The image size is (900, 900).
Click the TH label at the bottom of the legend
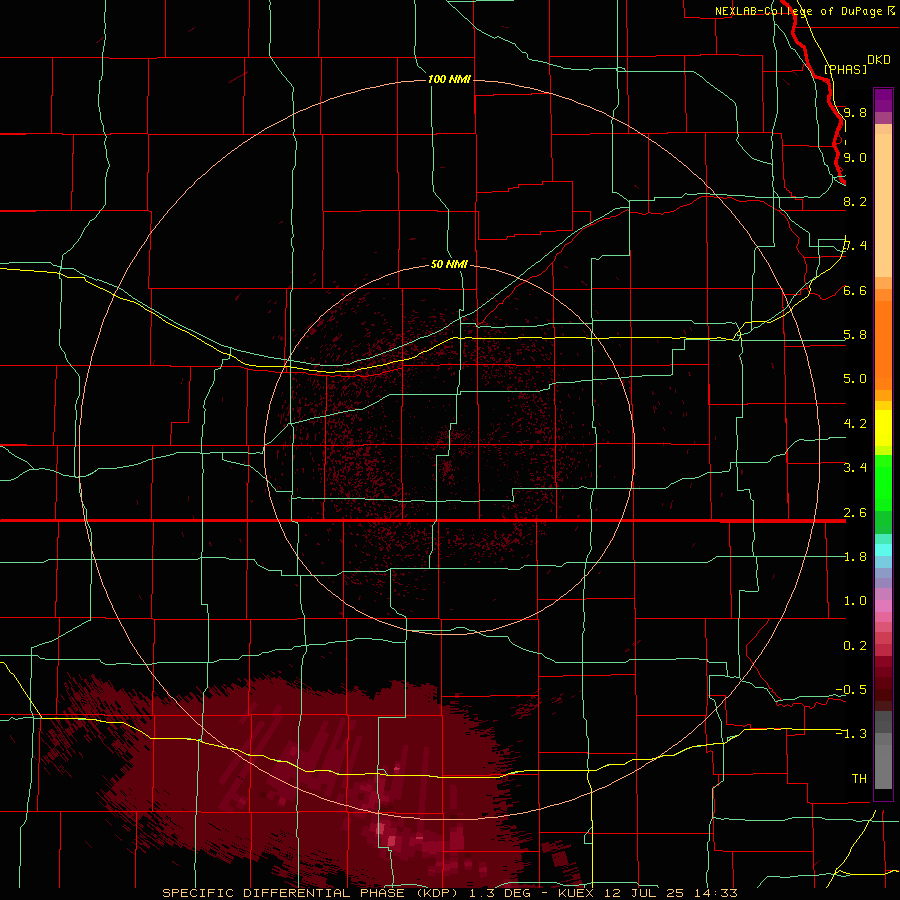pyautogui.click(x=859, y=778)
